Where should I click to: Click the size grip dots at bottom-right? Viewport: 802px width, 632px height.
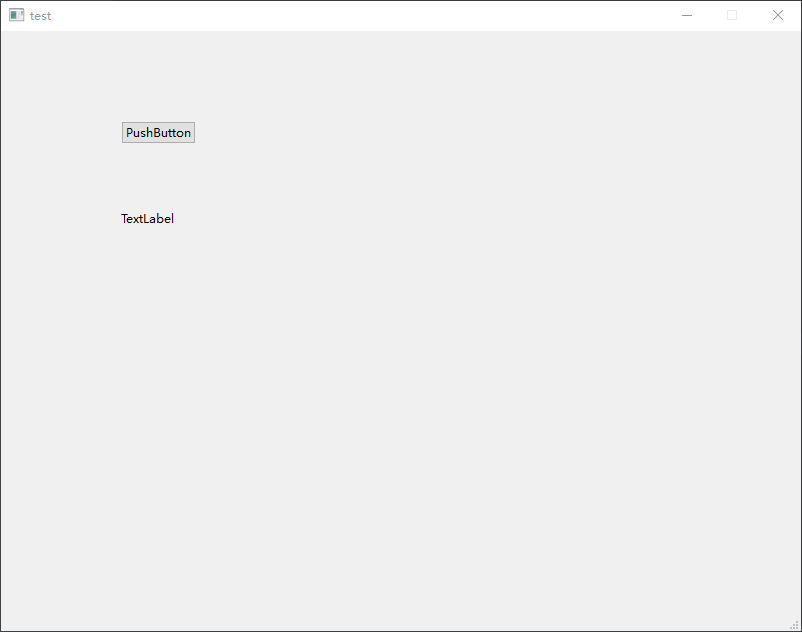[x=794, y=625]
